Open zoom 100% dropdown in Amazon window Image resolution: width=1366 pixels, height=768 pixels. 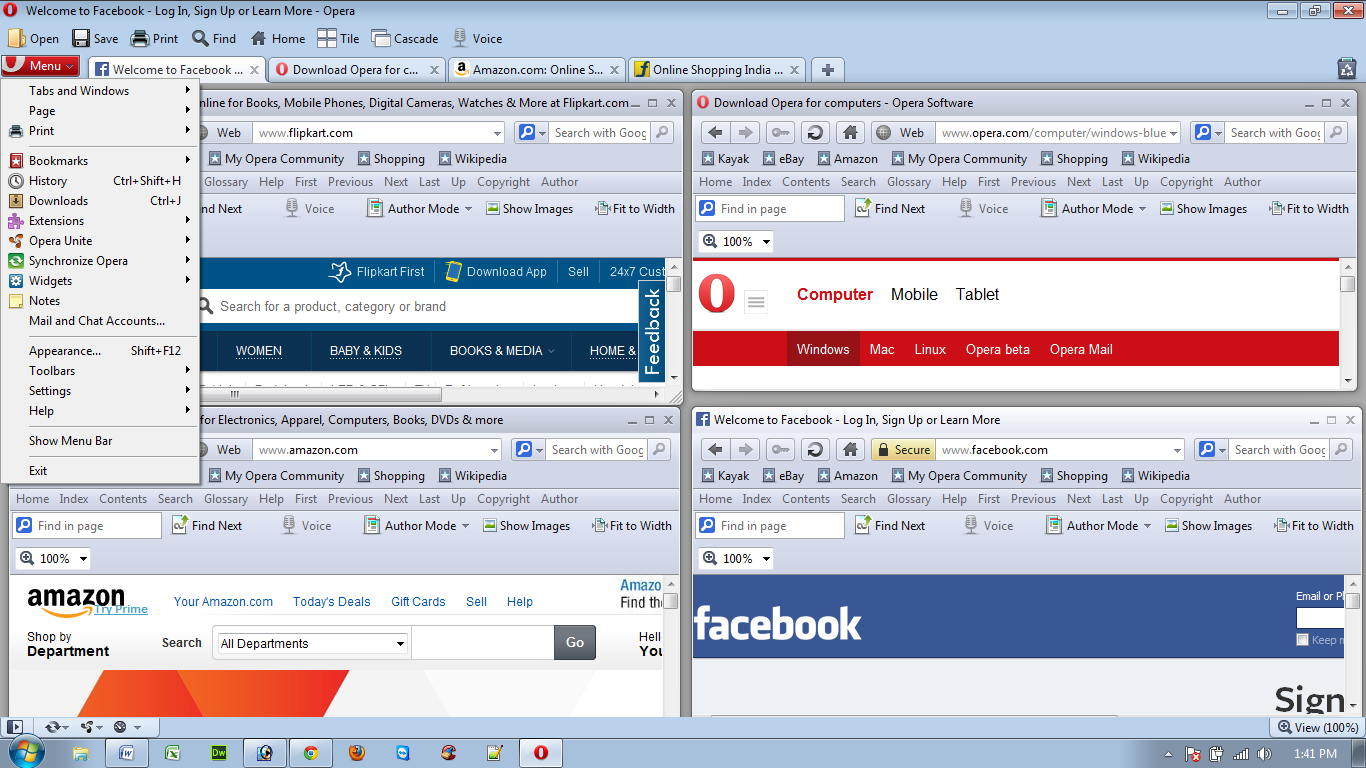[x=83, y=558]
